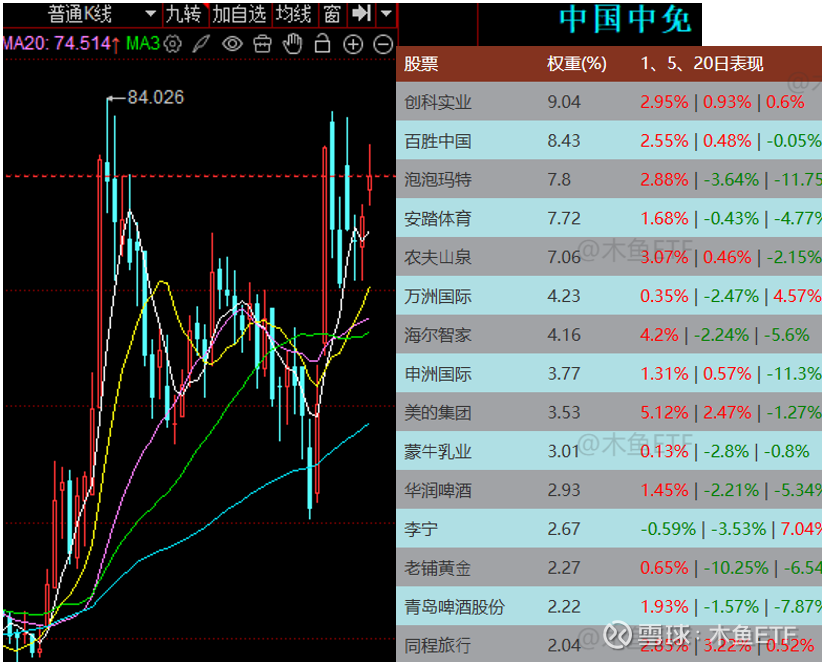Select the 美的集团 stock row
The width and height of the screenshot is (822, 662).
click(x=609, y=412)
